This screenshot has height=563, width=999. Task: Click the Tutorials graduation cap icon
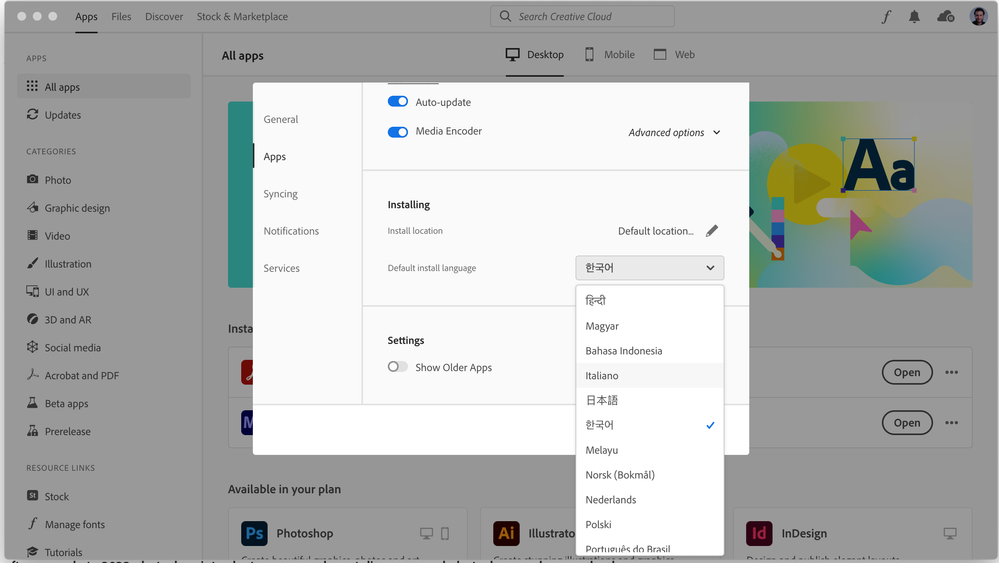pos(32,552)
